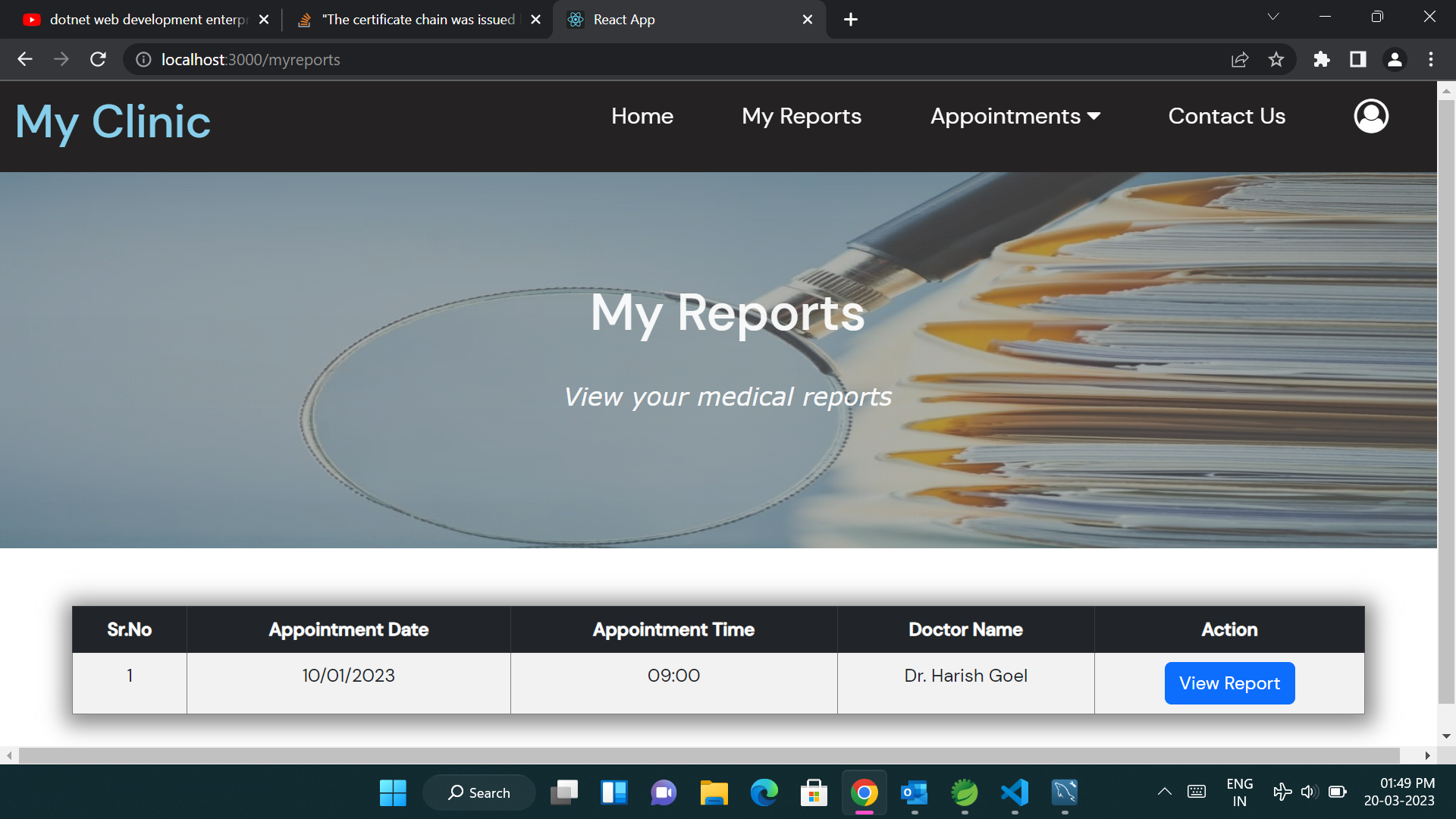Open the Appointments dropdown menu

(1016, 115)
